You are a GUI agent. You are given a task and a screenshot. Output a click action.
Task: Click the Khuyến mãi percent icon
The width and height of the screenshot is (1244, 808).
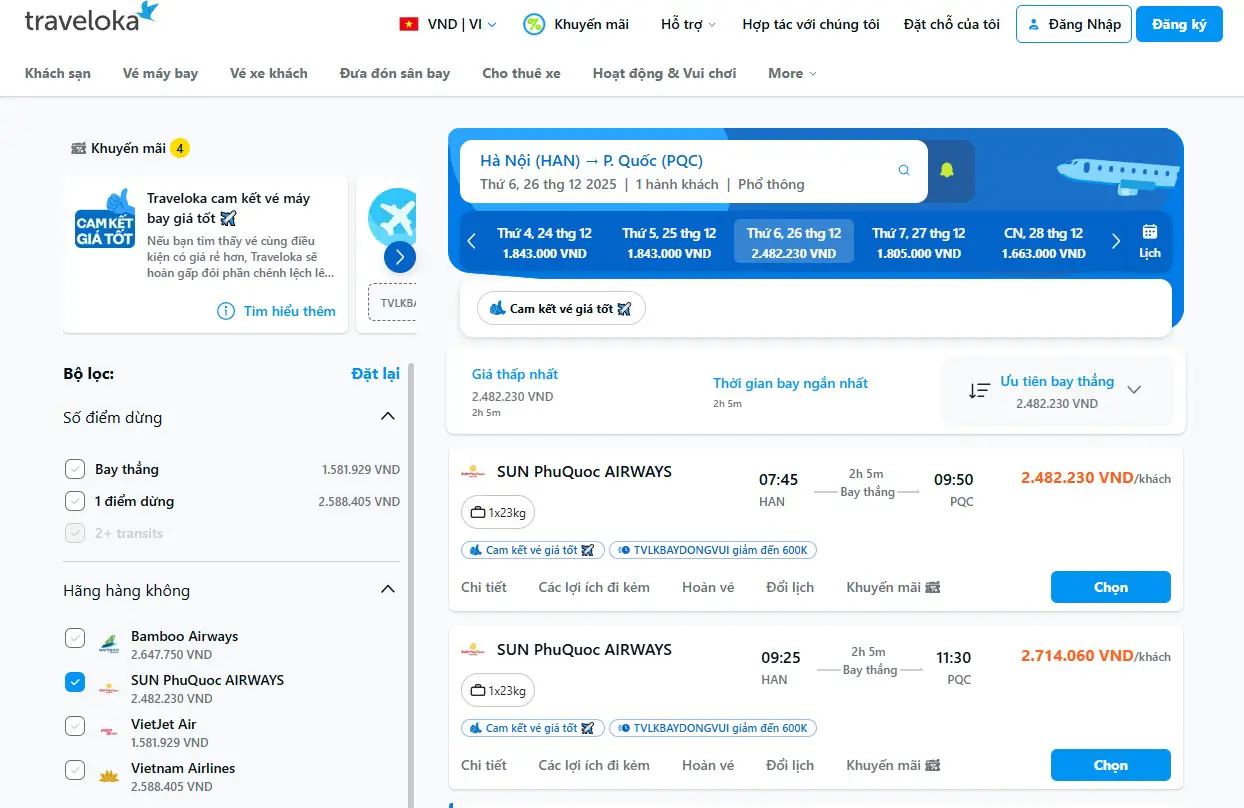click(534, 24)
